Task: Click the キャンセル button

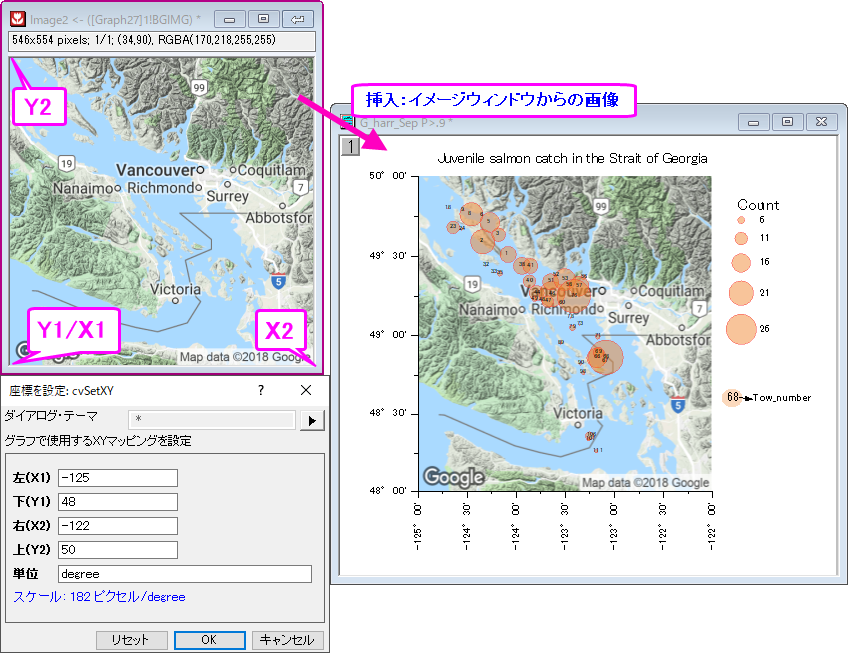Action: (287, 640)
